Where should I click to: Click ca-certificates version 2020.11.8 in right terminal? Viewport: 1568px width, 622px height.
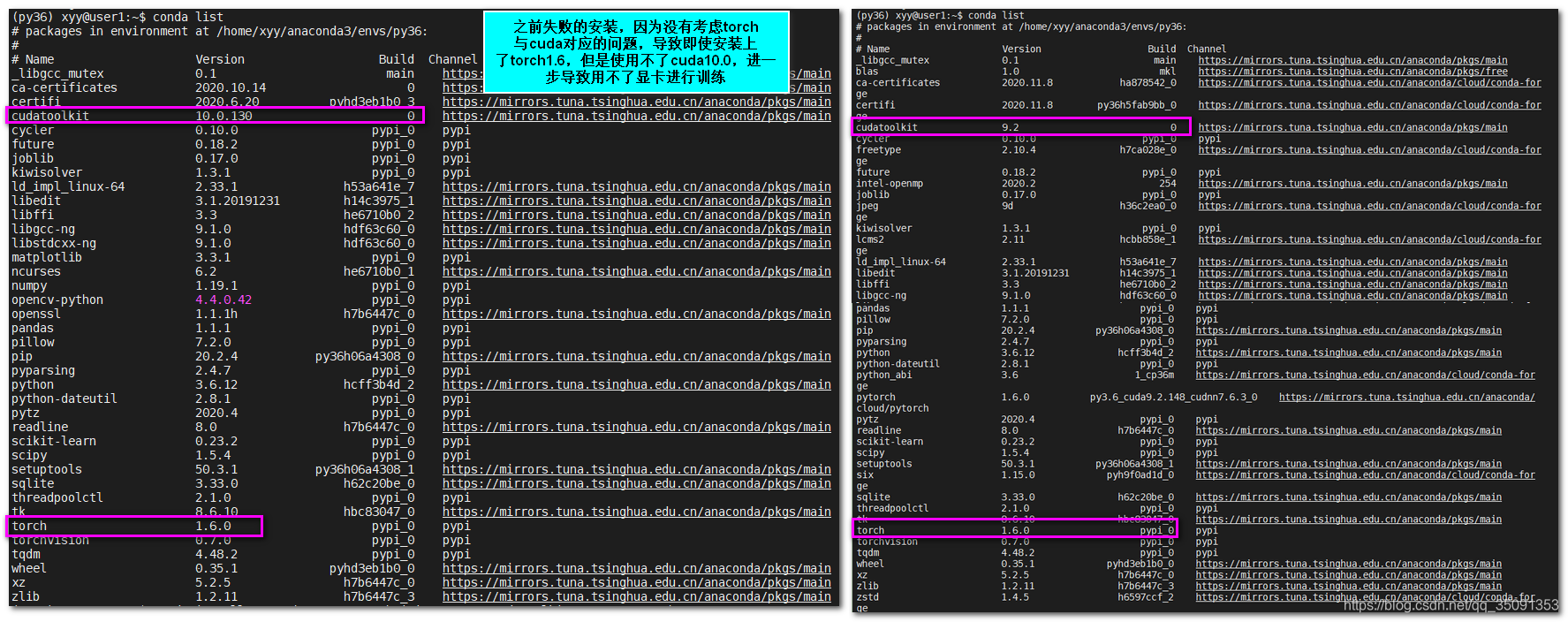coord(1026,83)
